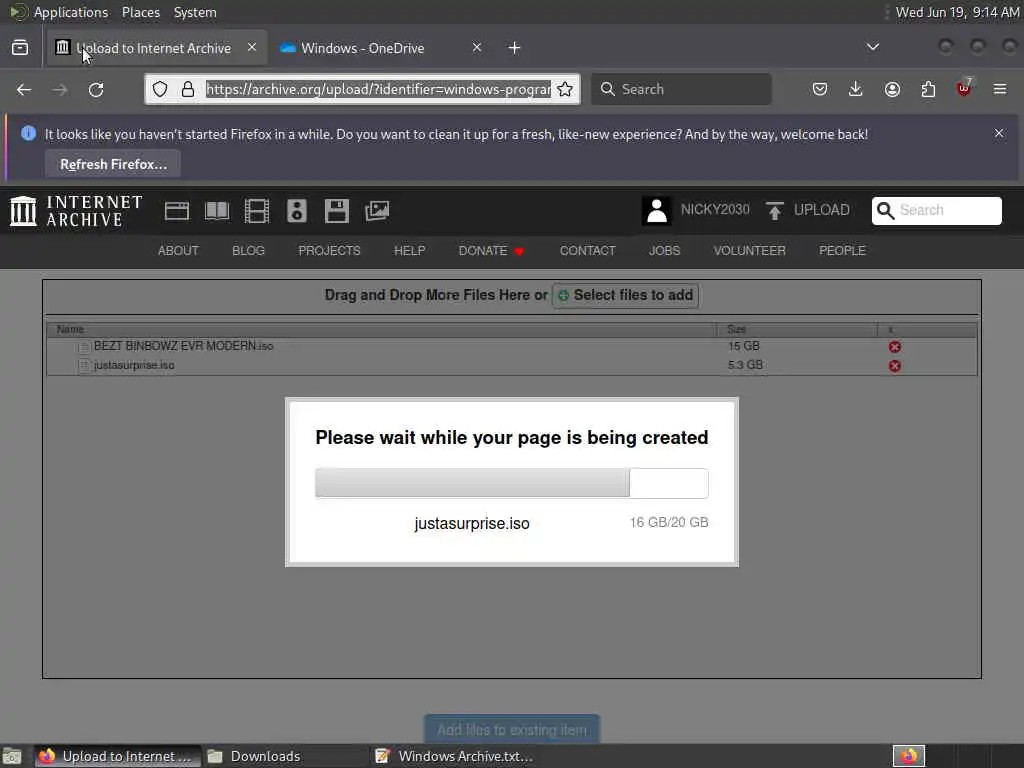The height and width of the screenshot is (768, 1024).
Task: Click the Refresh Firefox button
Action: point(113,164)
